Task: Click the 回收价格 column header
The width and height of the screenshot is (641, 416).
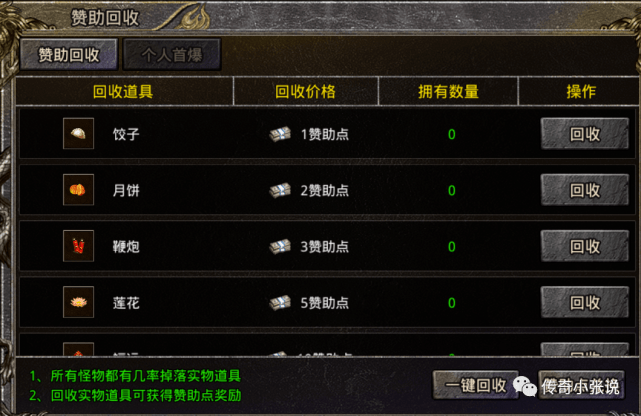Action: coord(305,91)
